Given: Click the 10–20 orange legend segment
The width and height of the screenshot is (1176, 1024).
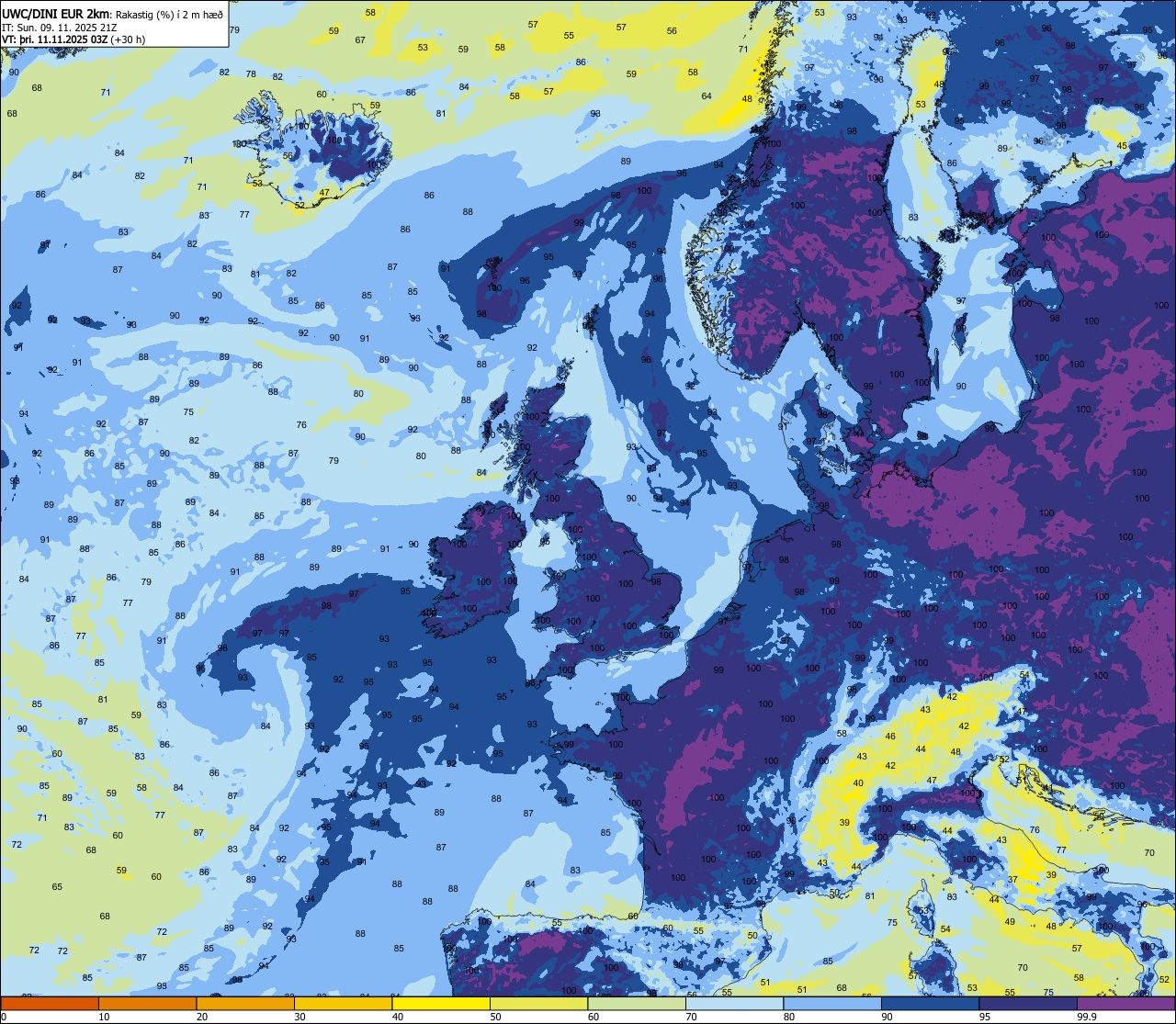Looking at the screenshot, I should coord(147,1003).
